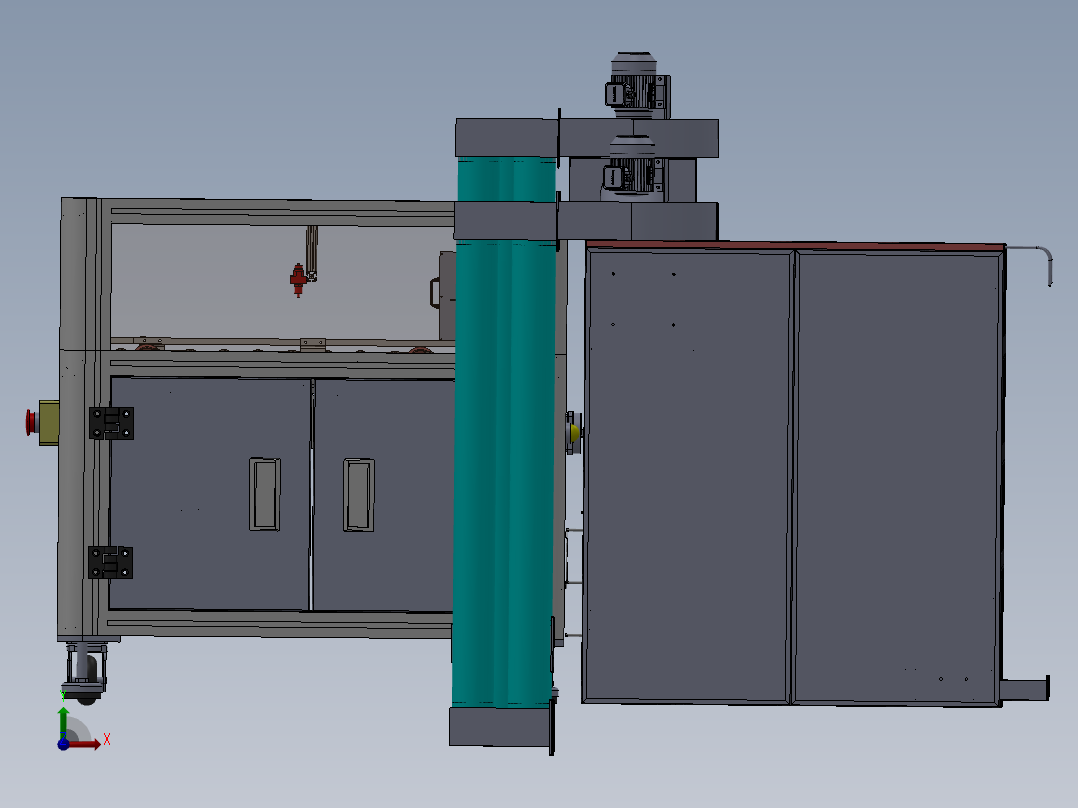The width and height of the screenshot is (1078, 808).
Task: Pick the bent pipe at enclosure top corner
Action: tap(1029, 265)
